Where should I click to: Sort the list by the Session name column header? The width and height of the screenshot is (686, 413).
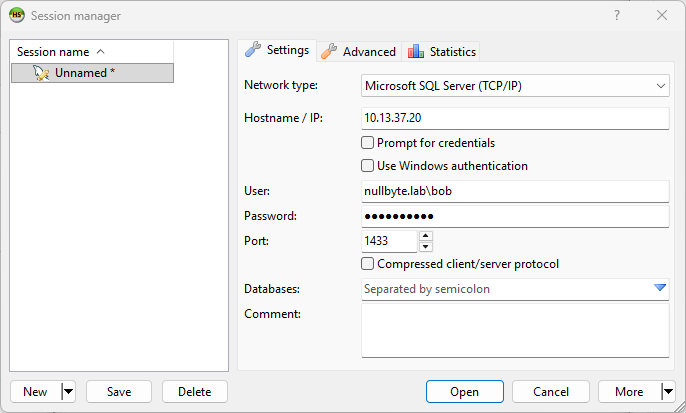(91, 52)
